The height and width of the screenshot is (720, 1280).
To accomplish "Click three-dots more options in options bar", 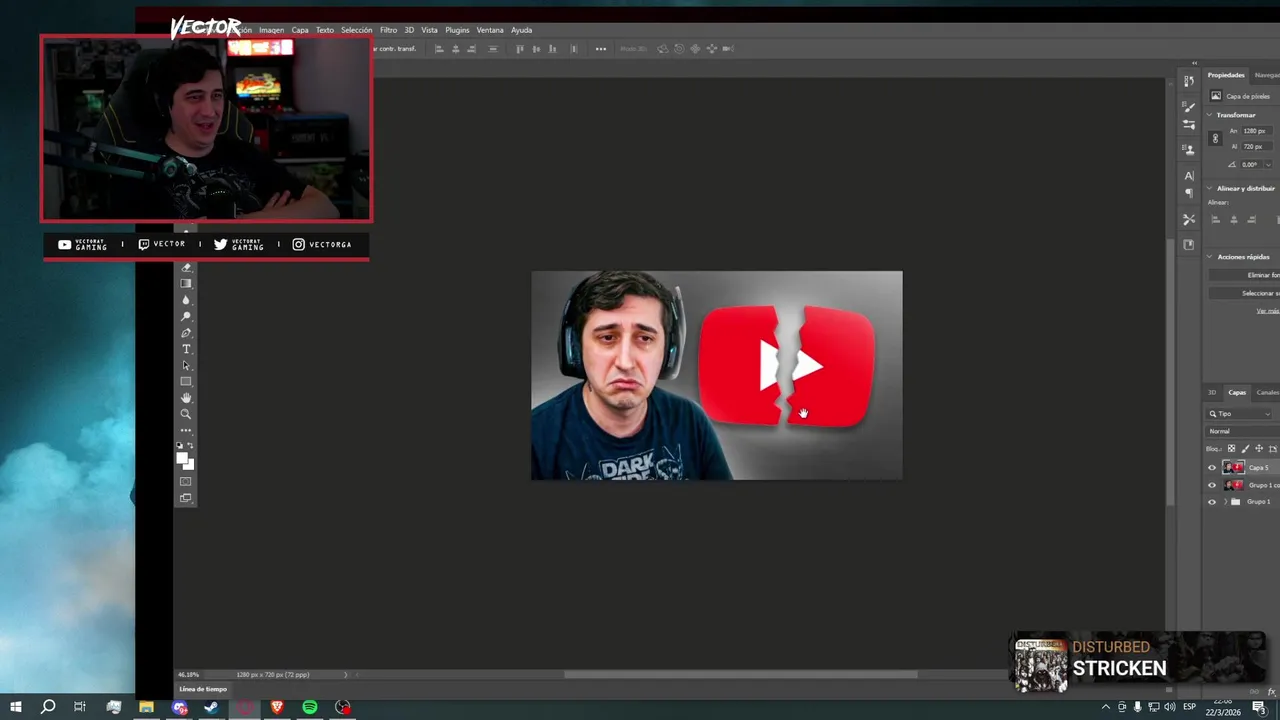I will coord(601,49).
